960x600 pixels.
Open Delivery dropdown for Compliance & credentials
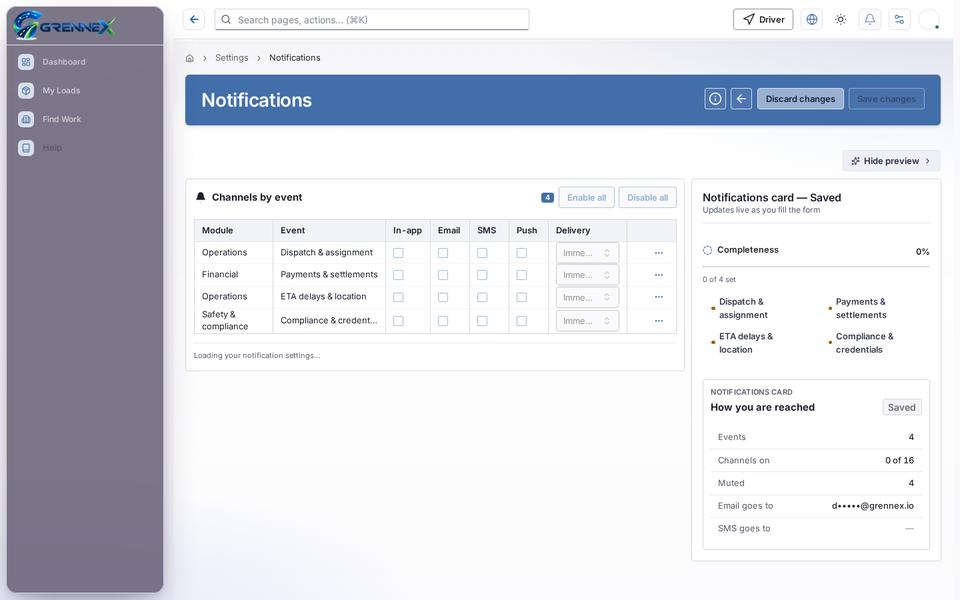click(x=587, y=321)
